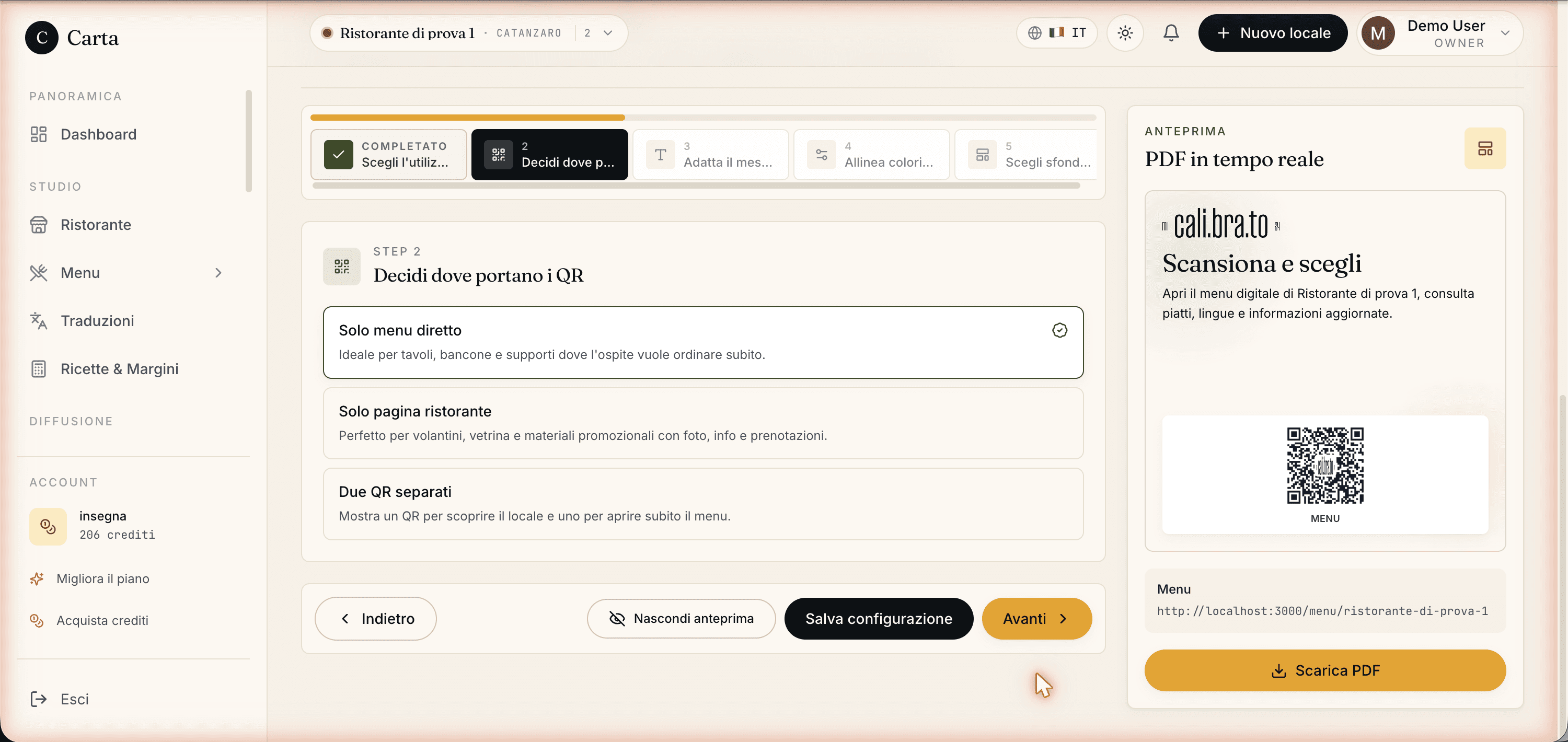
Task: Click the localhost menu URL text
Action: (1323, 611)
